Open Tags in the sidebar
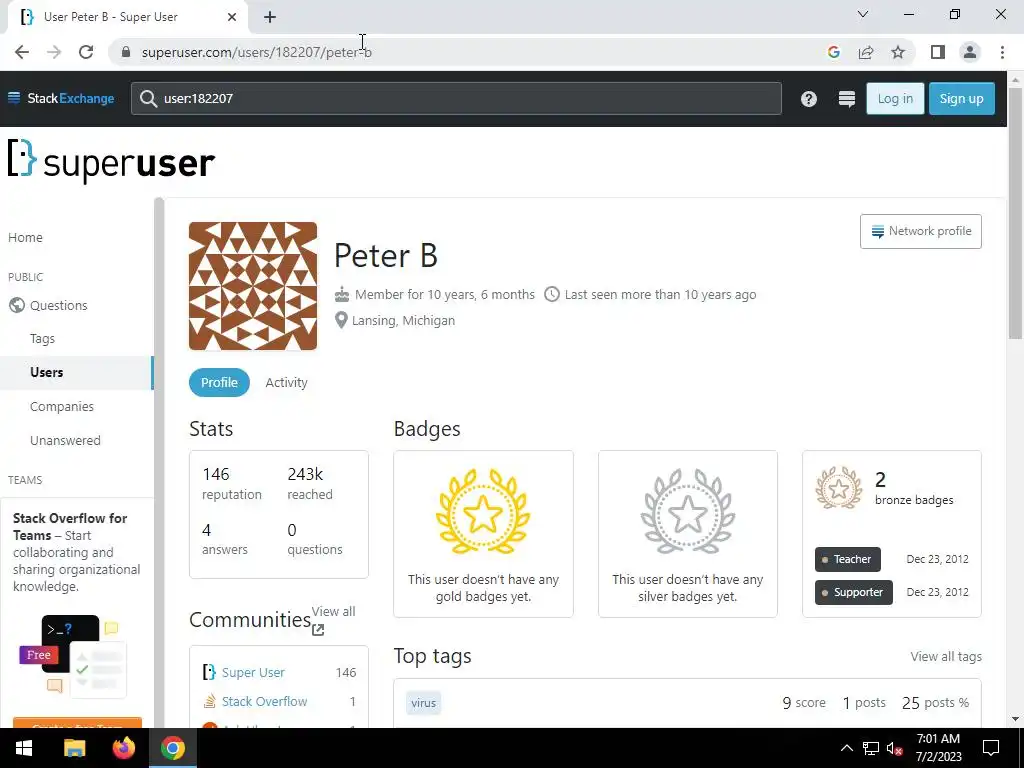 (42, 339)
